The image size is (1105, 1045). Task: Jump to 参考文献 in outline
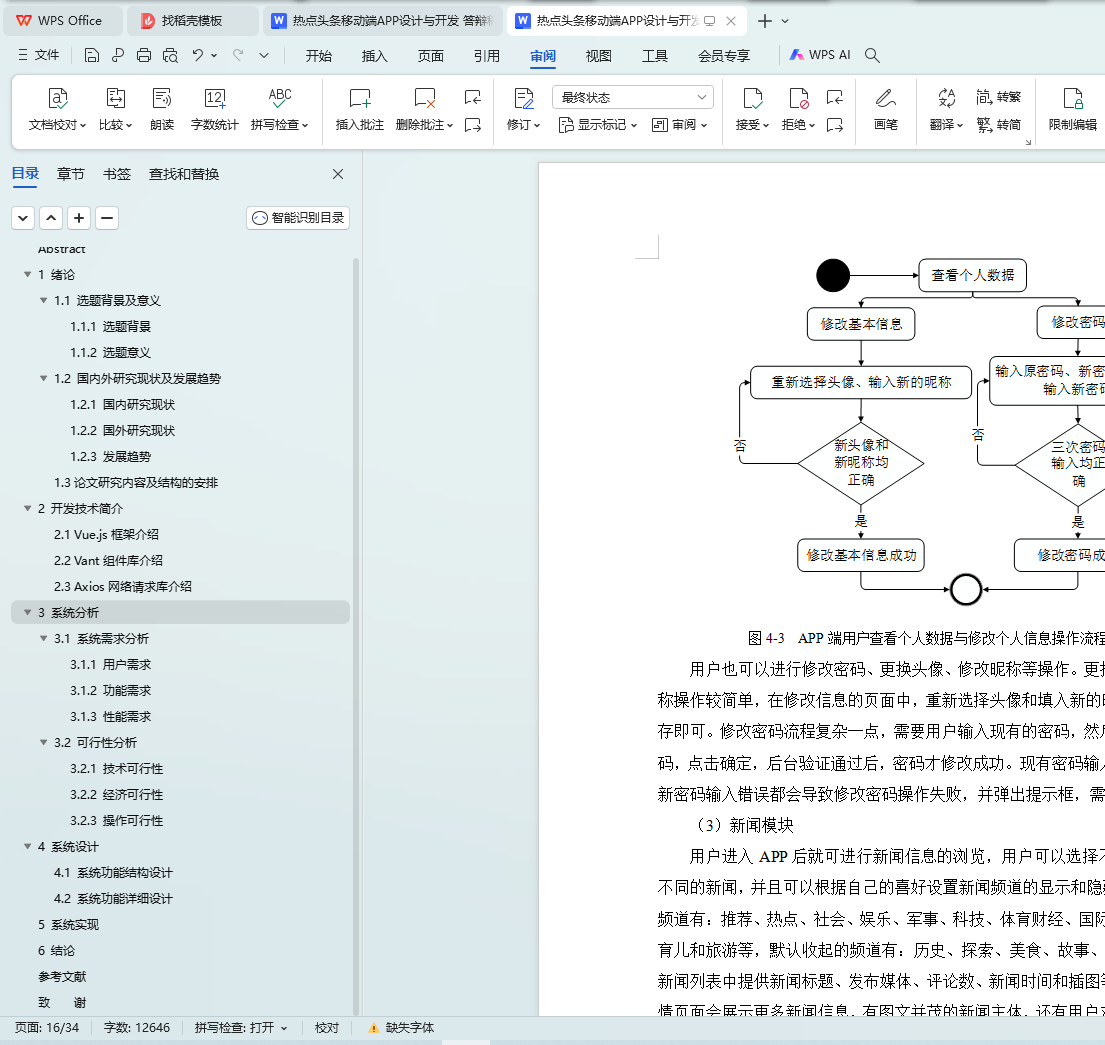[62, 976]
